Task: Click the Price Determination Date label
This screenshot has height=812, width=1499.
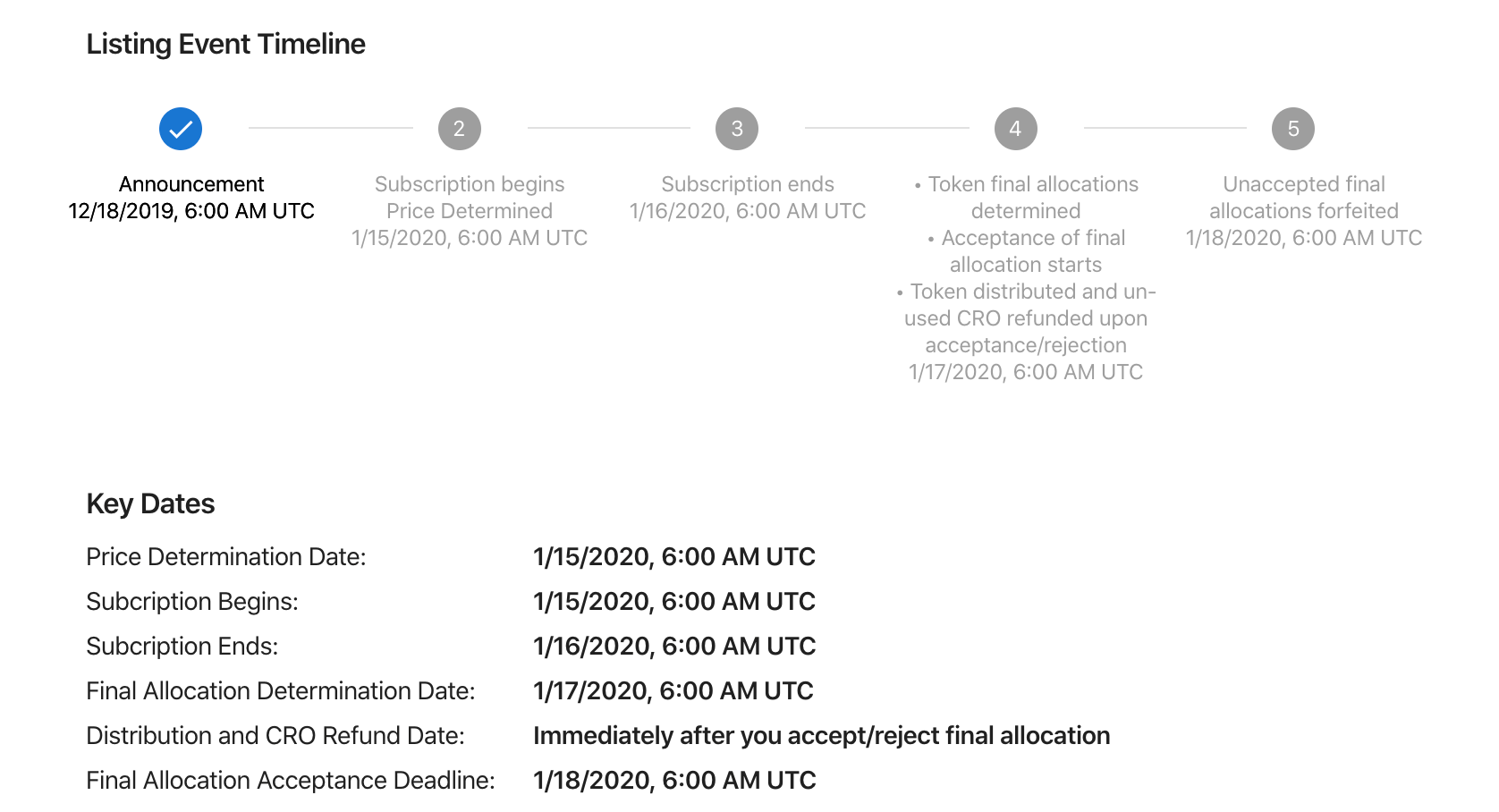Action: (x=226, y=556)
